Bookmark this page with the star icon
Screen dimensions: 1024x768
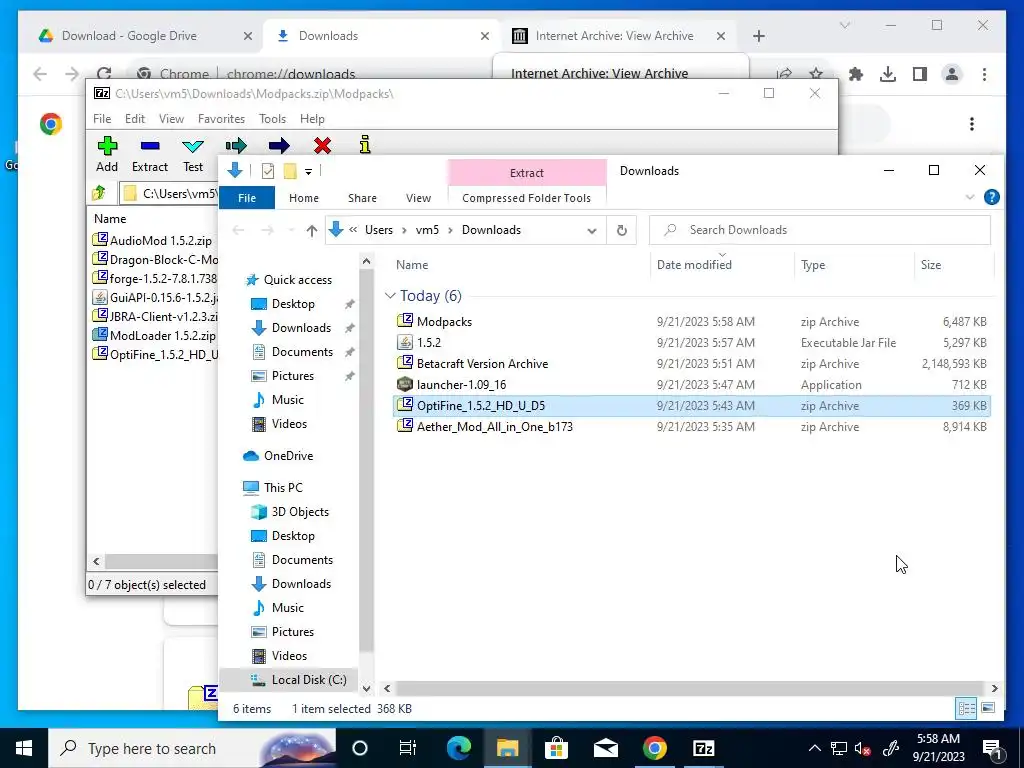816,73
